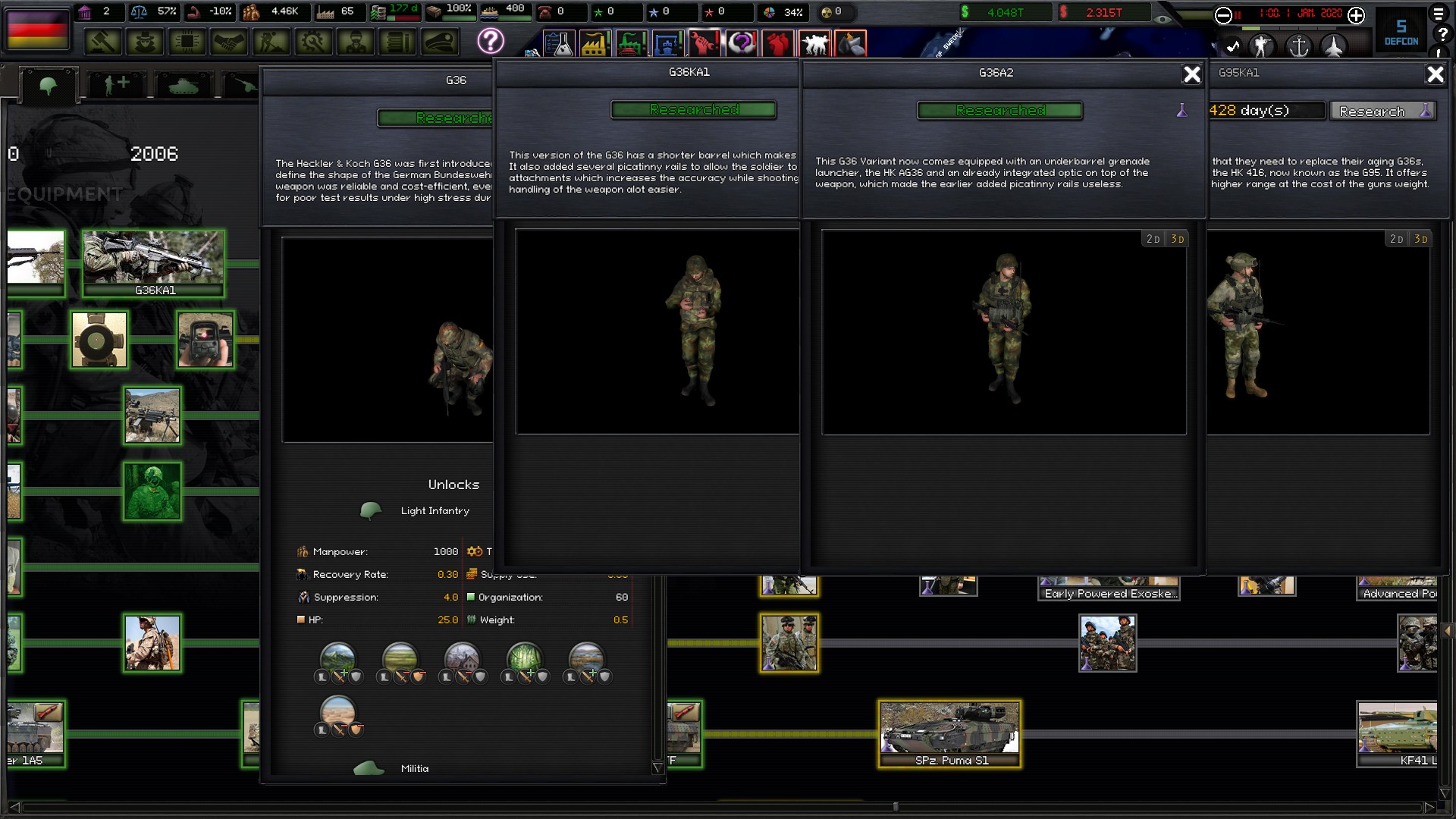Viewport: 1456px width, 819px height.
Task: Select the SPz. Puma S1 technology
Action: pos(949,734)
